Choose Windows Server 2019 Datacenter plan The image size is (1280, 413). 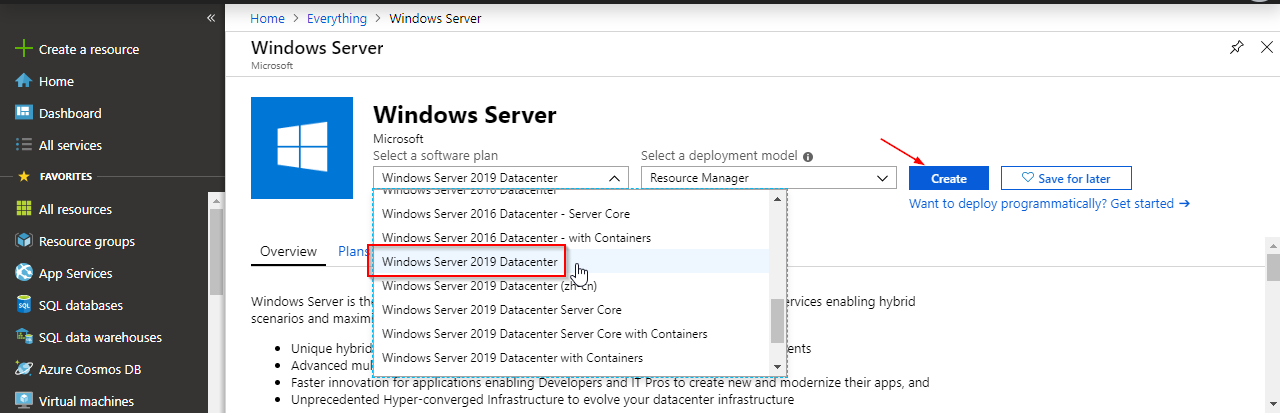coord(570,261)
